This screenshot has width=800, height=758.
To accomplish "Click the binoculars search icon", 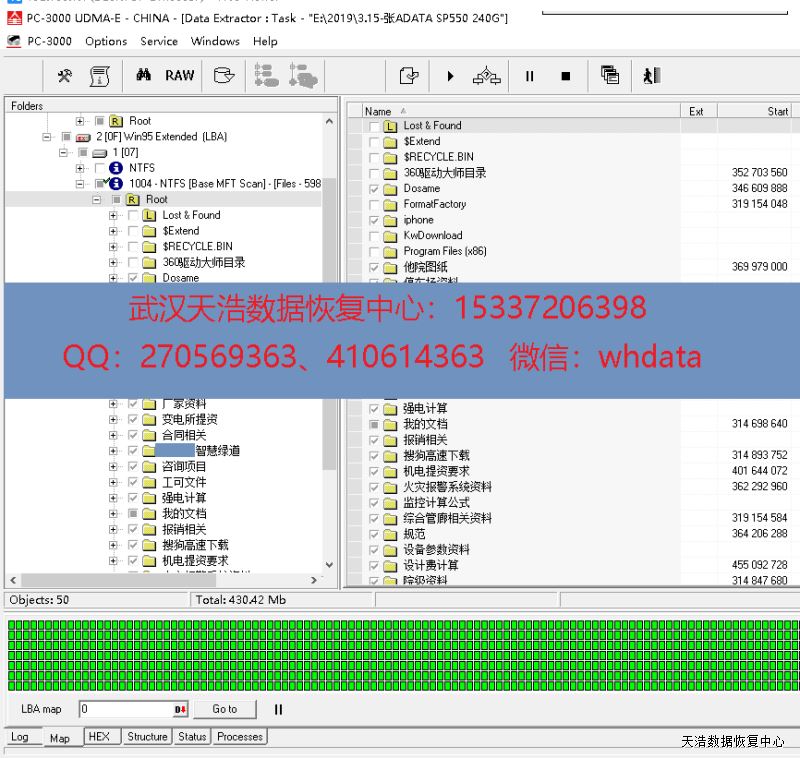I will (x=144, y=76).
